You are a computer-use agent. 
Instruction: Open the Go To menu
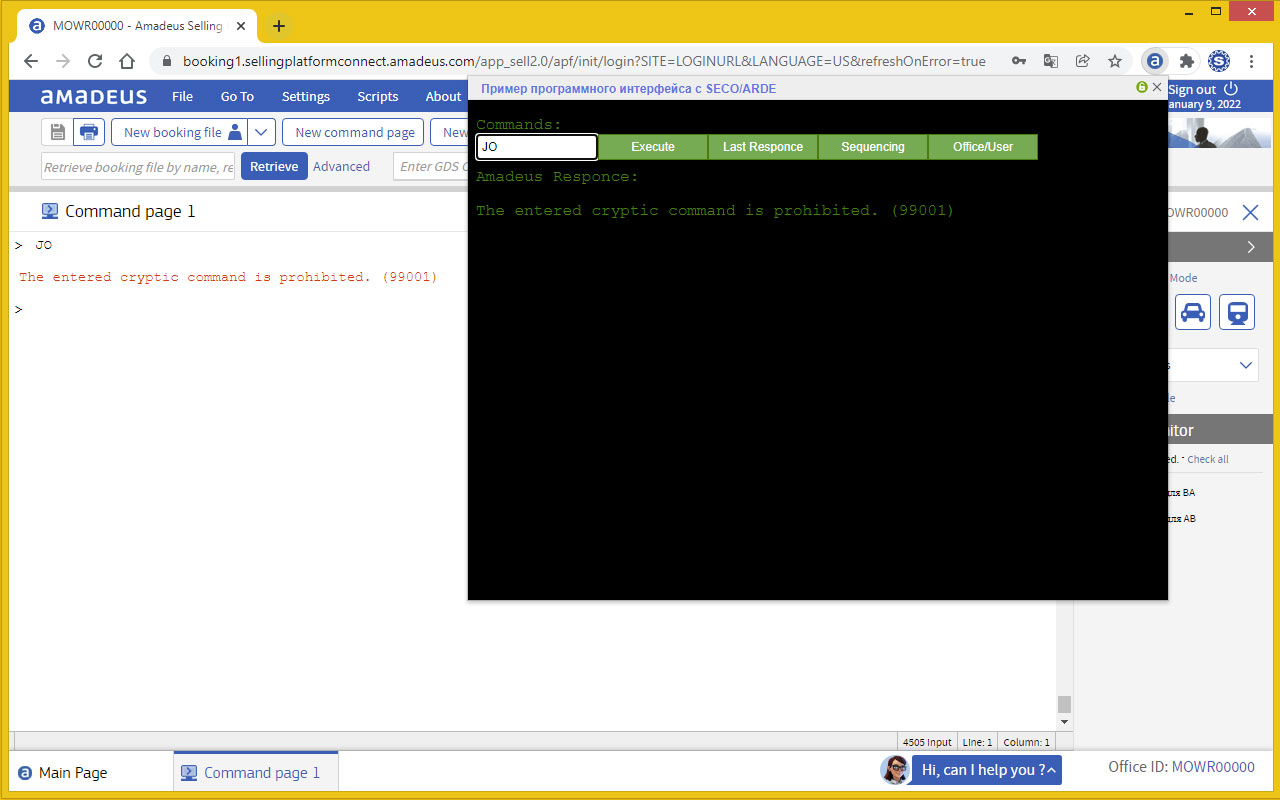pyautogui.click(x=237, y=96)
